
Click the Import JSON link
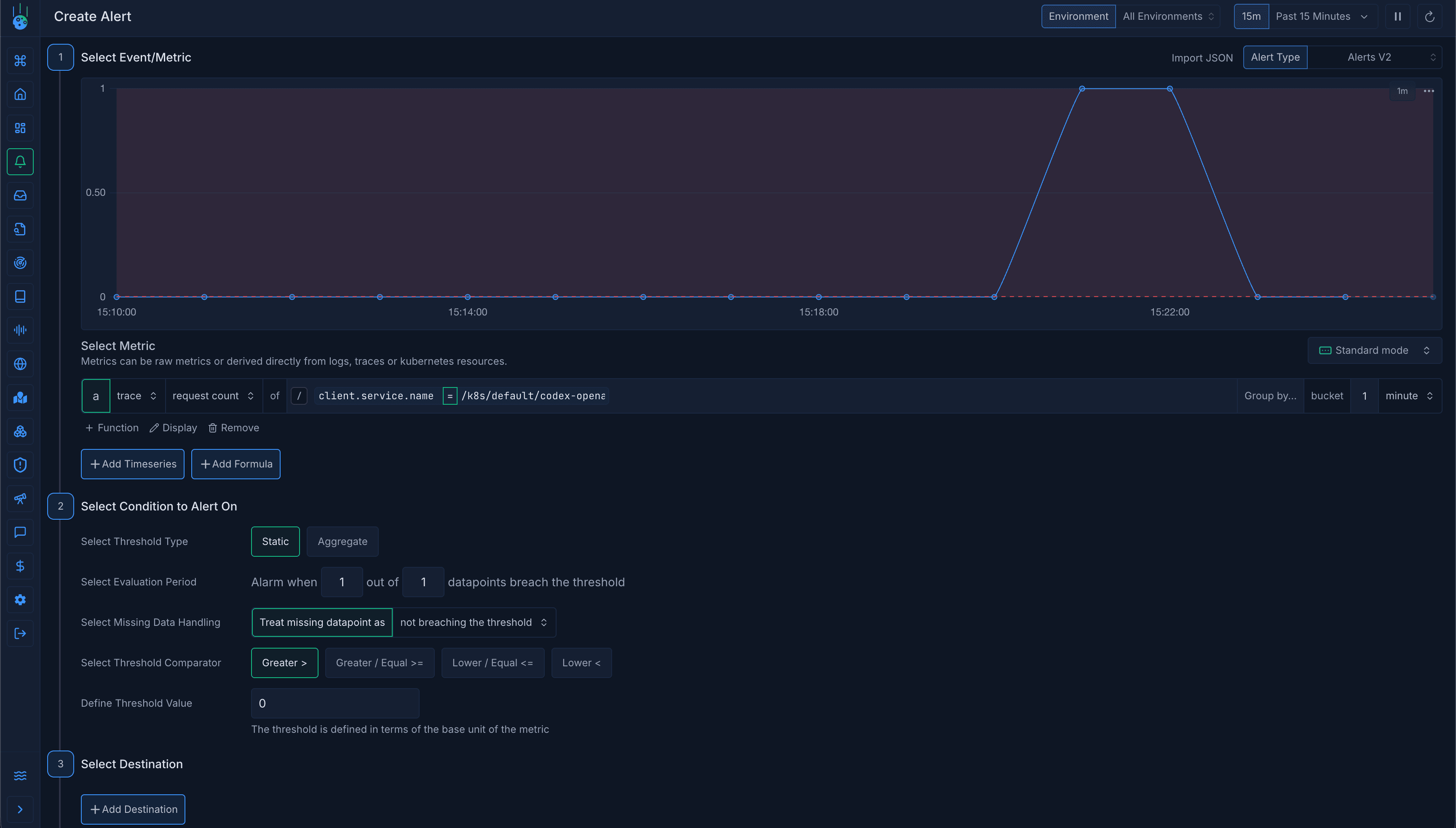click(x=1202, y=57)
